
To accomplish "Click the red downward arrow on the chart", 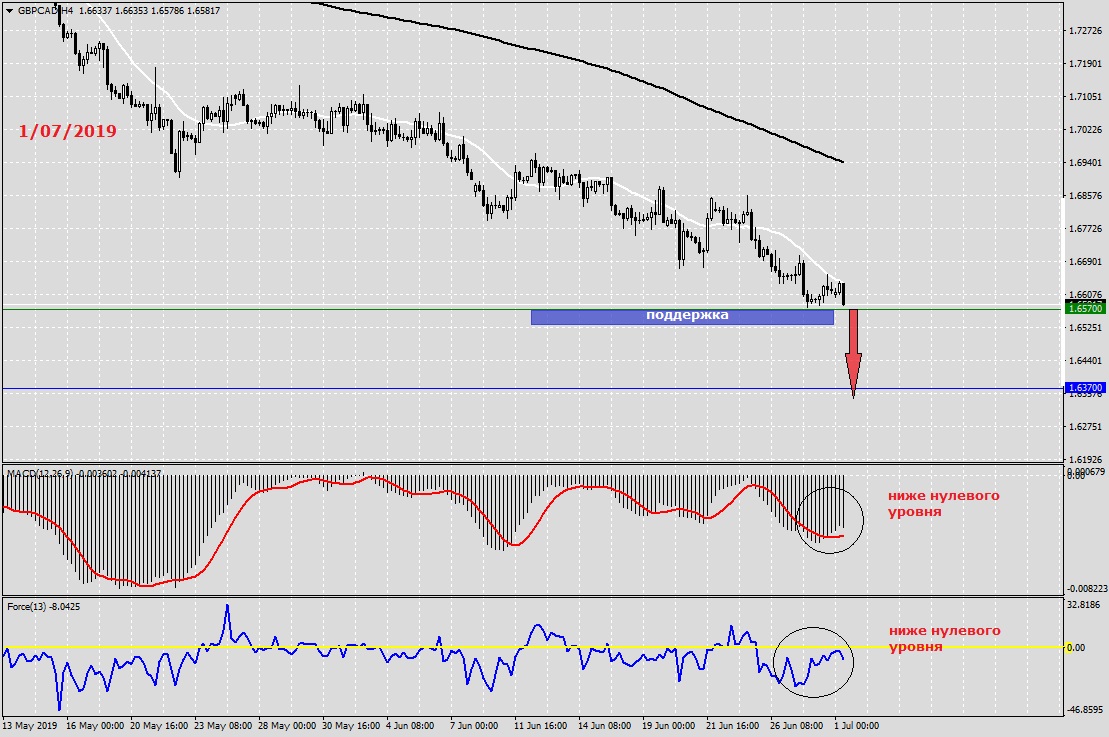I will pos(853,353).
